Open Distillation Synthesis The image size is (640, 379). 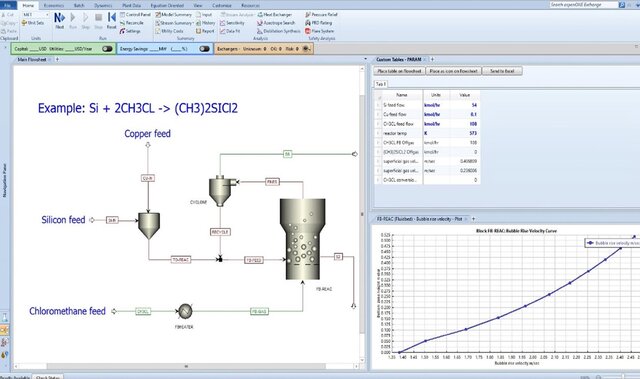(278, 31)
